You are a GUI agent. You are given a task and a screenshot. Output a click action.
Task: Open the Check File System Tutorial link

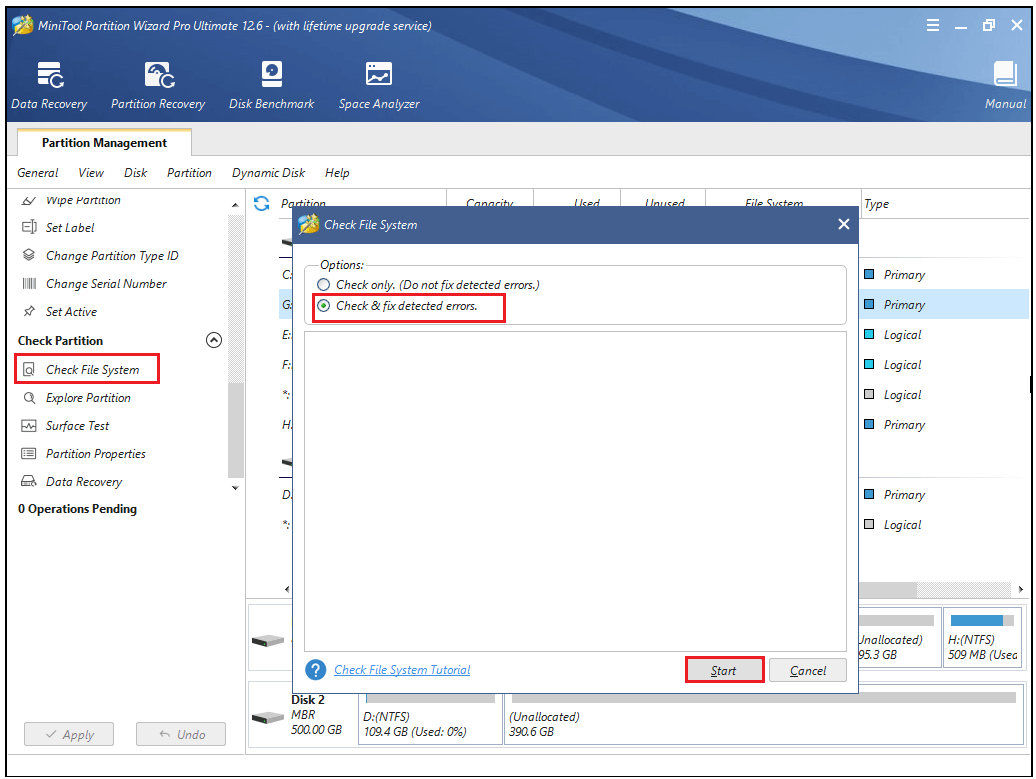tap(403, 670)
